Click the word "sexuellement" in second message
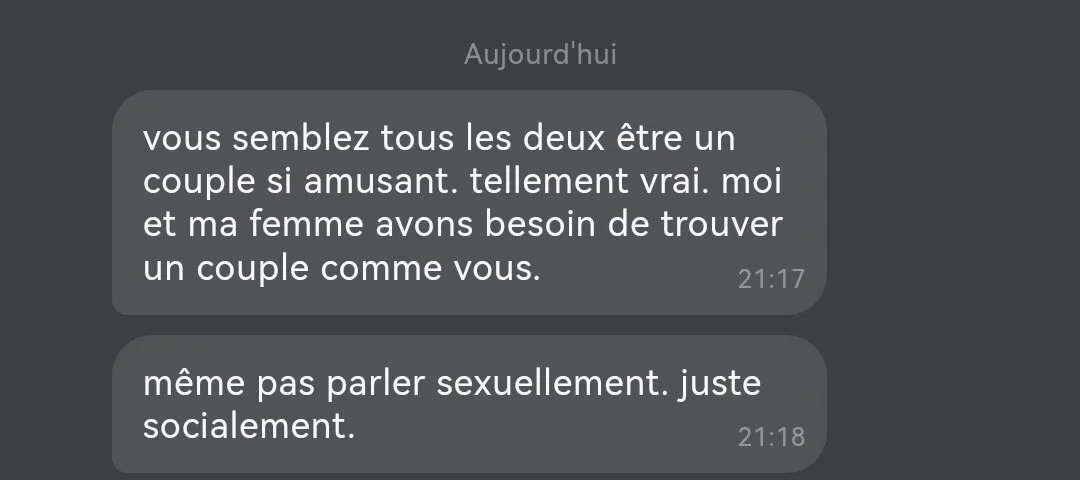Viewport: 1080px width, 480px height. coord(552,384)
